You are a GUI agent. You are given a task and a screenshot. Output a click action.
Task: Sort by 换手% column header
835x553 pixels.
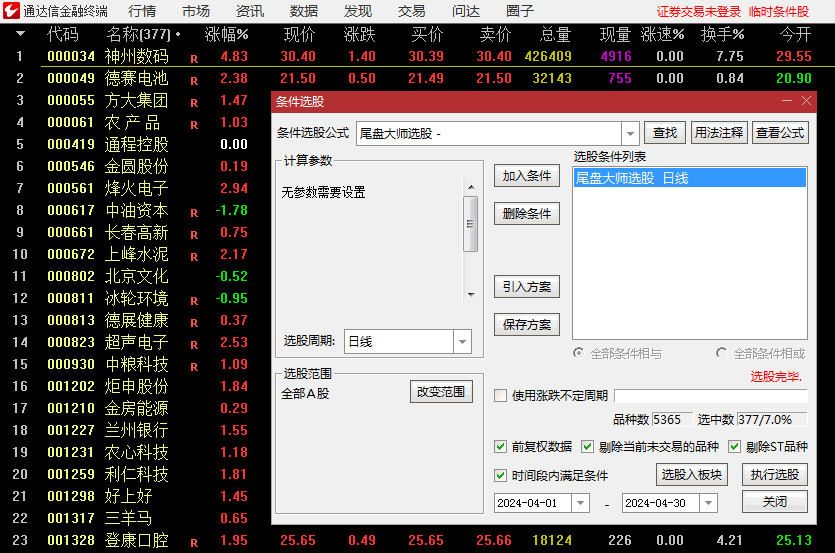[722, 35]
